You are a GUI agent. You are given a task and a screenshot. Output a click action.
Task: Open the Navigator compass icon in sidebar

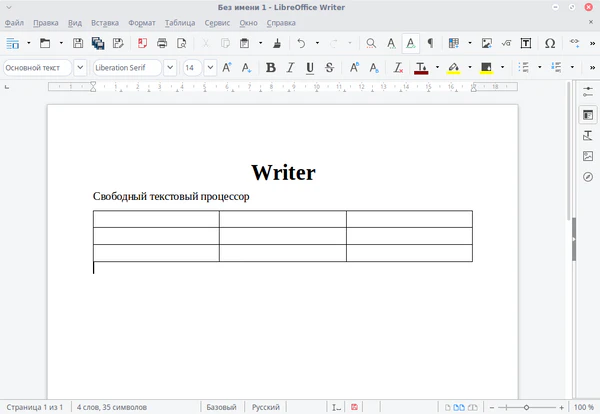[x=588, y=177]
